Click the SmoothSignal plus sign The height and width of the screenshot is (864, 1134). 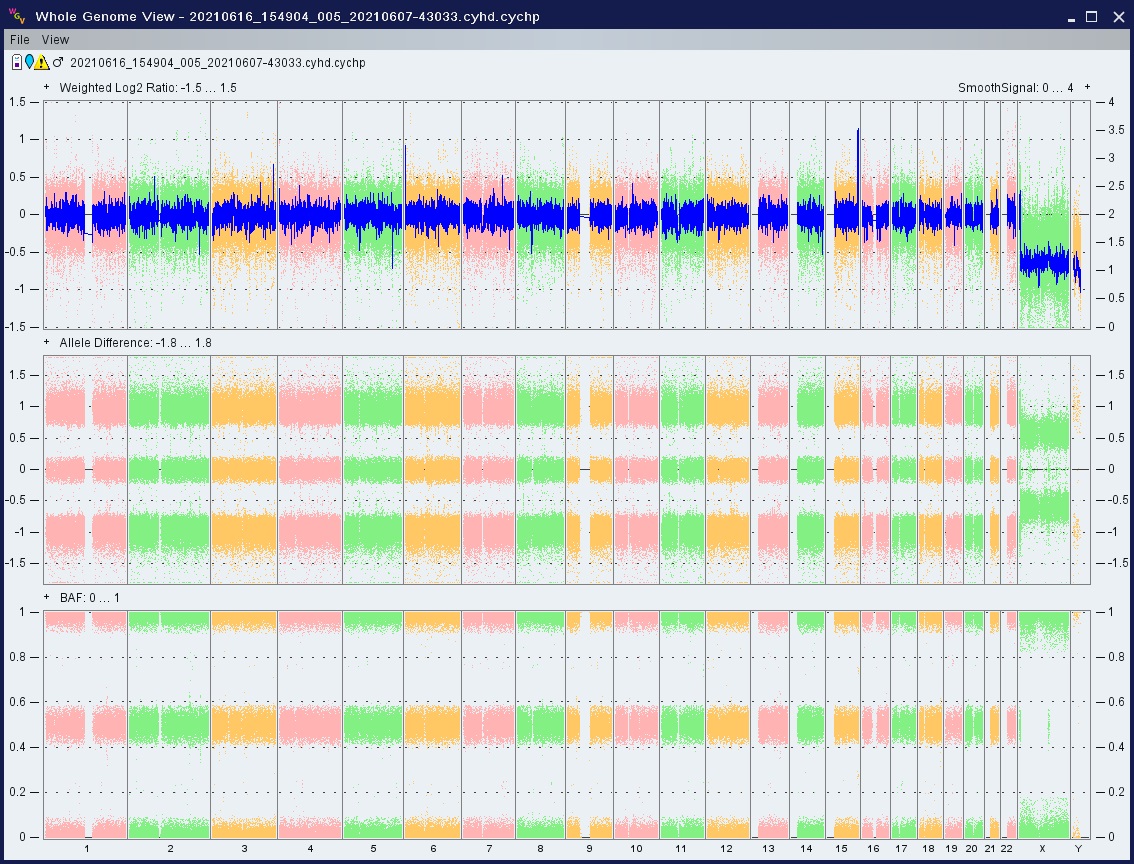point(1087,88)
